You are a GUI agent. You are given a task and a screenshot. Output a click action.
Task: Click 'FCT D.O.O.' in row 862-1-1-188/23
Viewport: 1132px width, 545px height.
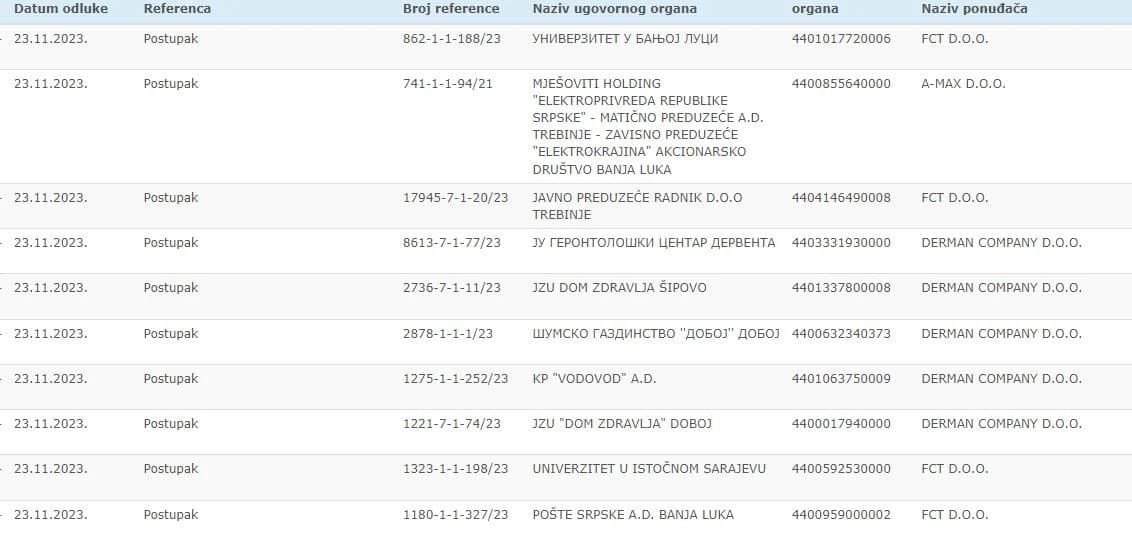954,39
